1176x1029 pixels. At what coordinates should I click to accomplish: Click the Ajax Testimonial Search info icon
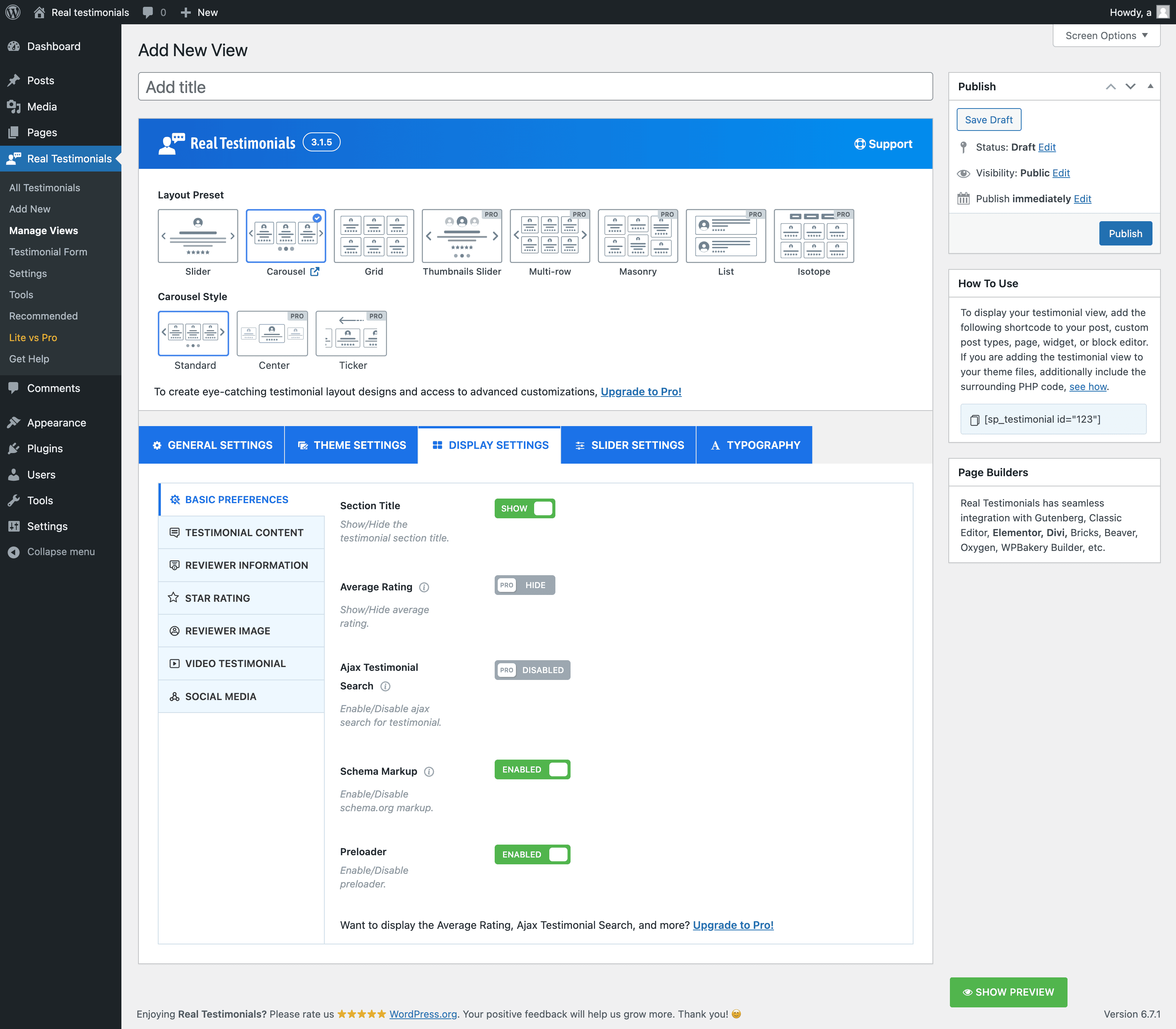[x=385, y=686]
